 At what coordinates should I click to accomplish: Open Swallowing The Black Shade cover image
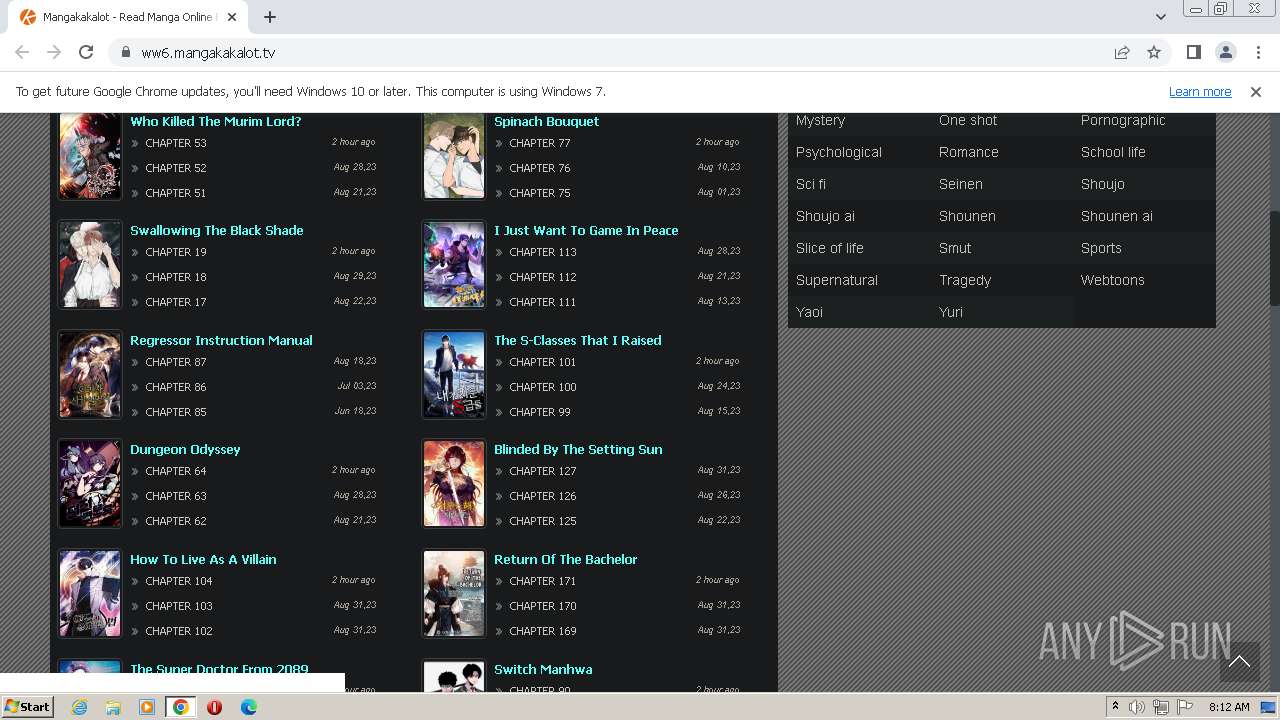[x=90, y=265]
